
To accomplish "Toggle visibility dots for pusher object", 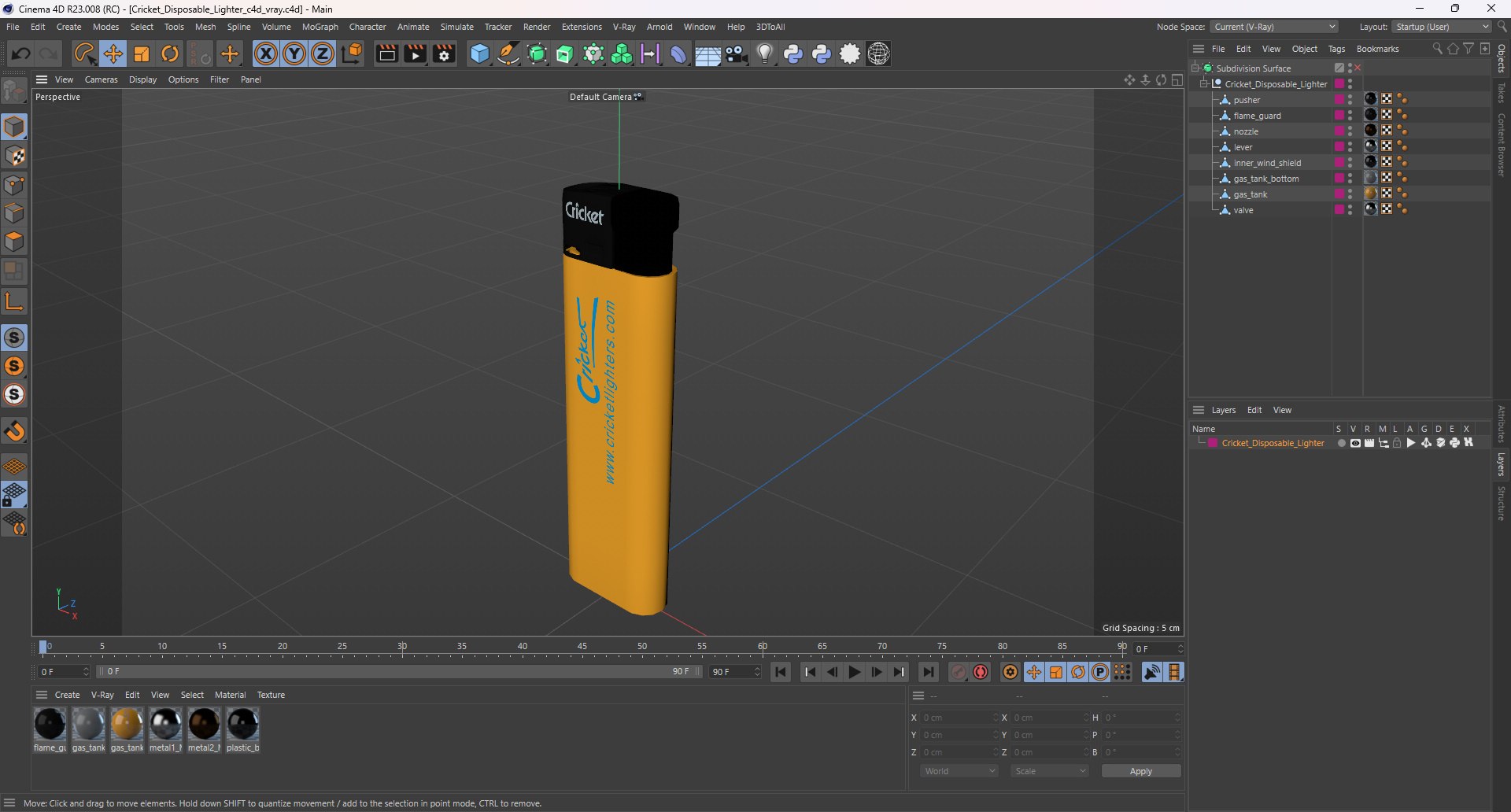I will point(1350,99).
